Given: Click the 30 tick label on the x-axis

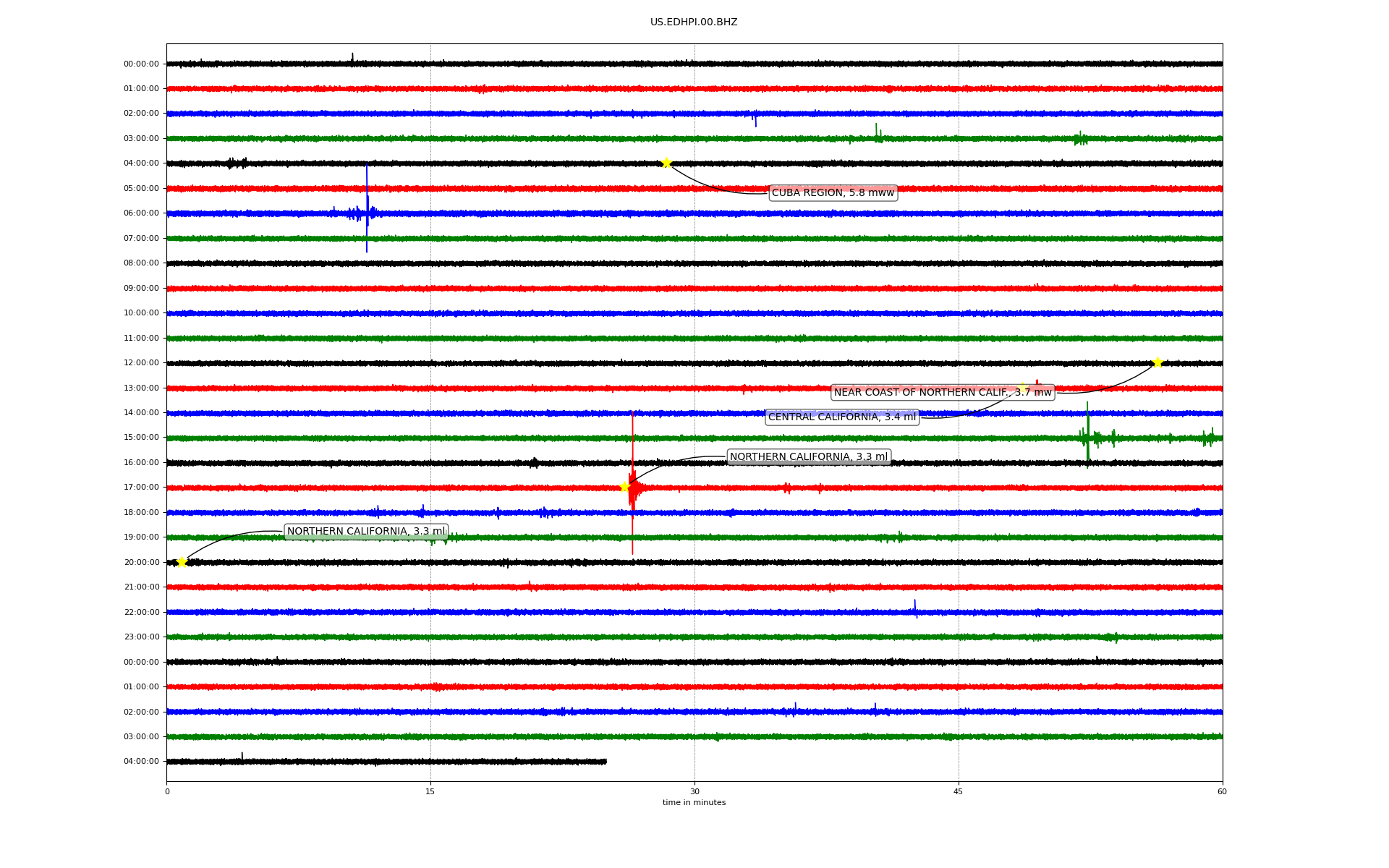Looking at the screenshot, I should tap(694, 791).
